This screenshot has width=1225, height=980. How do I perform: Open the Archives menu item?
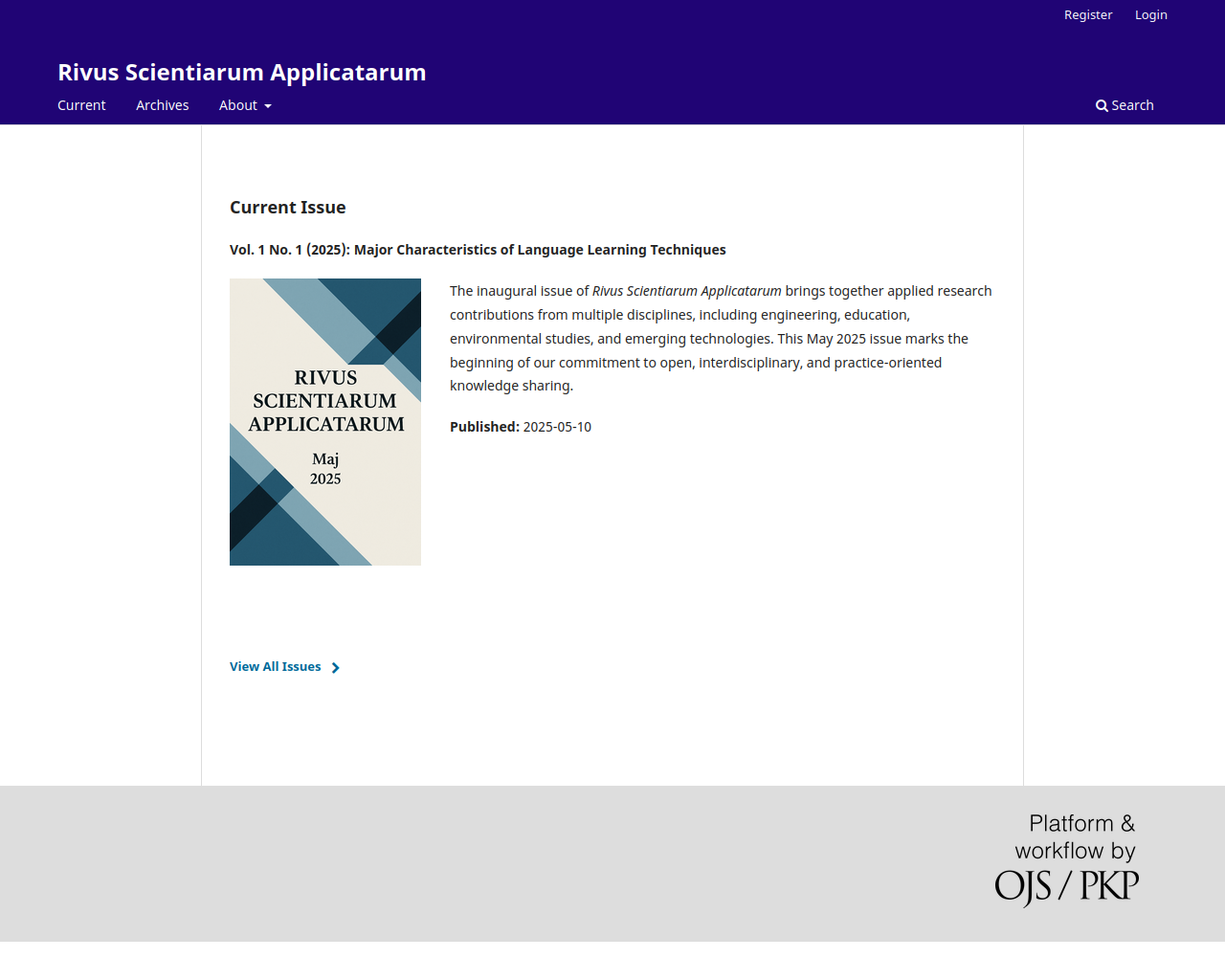coord(163,105)
